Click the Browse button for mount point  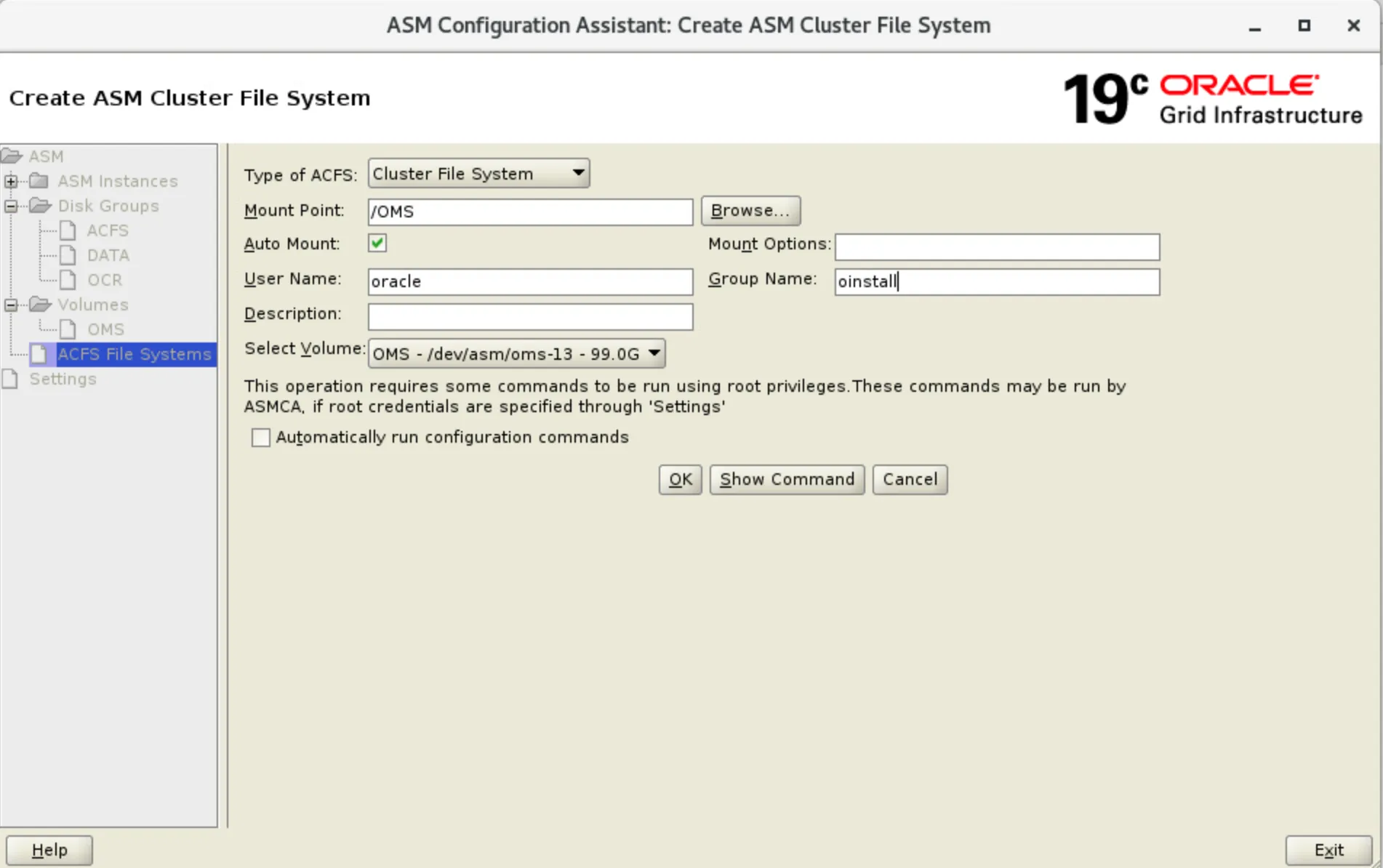click(750, 211)
